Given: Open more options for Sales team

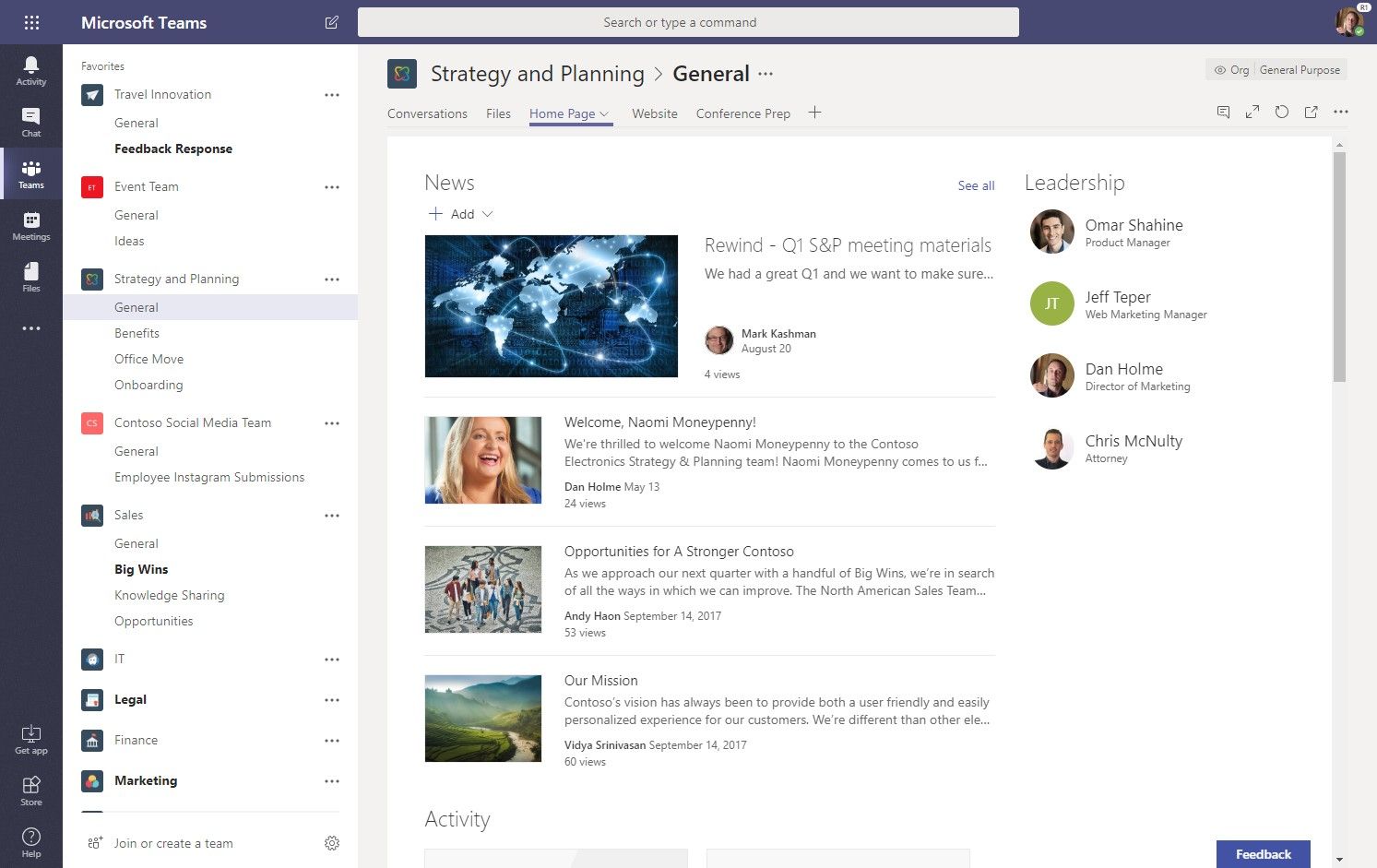Looking at the screenshot, I should click(332, 516).
